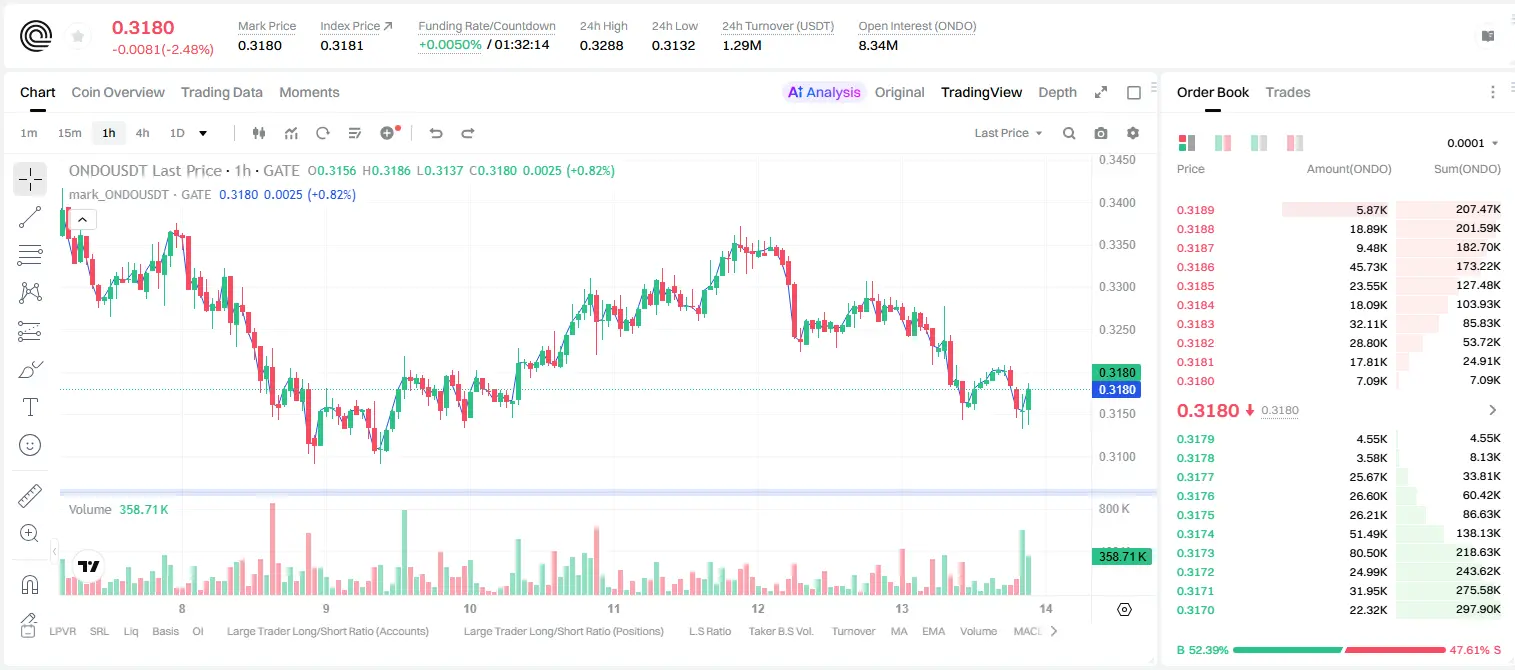Image resolution: width=1515 pixels, height=670 pixels.
Task: Show only sell orders in order book
Action: (x=1295, y=143)
